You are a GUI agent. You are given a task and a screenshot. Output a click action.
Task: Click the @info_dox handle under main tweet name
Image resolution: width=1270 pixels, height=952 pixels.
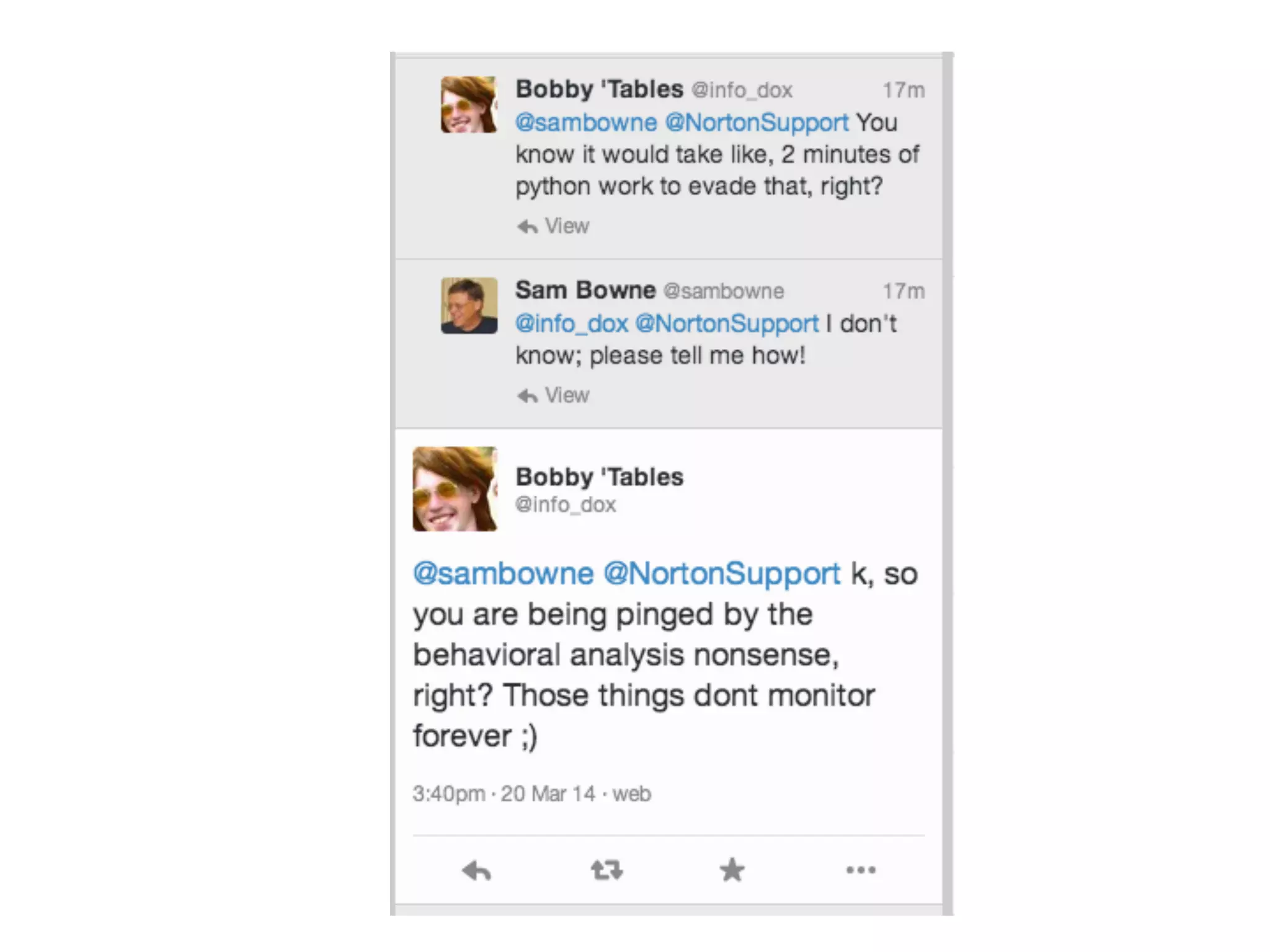[566, 505]
